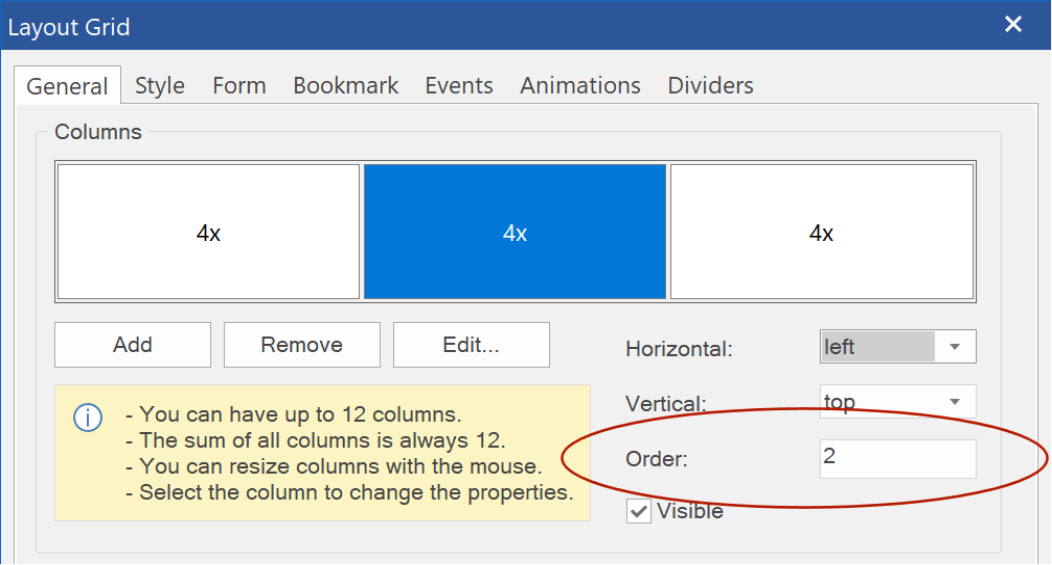
Task: Switch to the Style tab
Action: pos(160,86)
